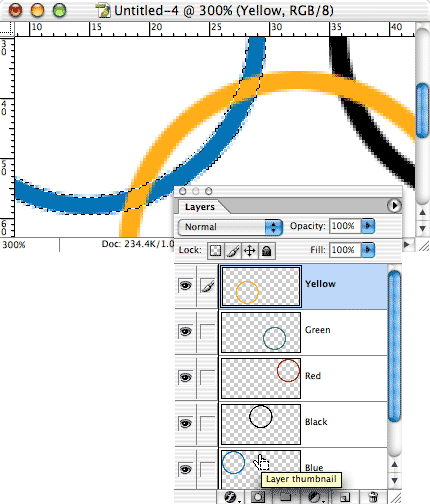This screenshot has height=504, width=430.
Task: Click the lock position move icon
Action: coord(250,251)
